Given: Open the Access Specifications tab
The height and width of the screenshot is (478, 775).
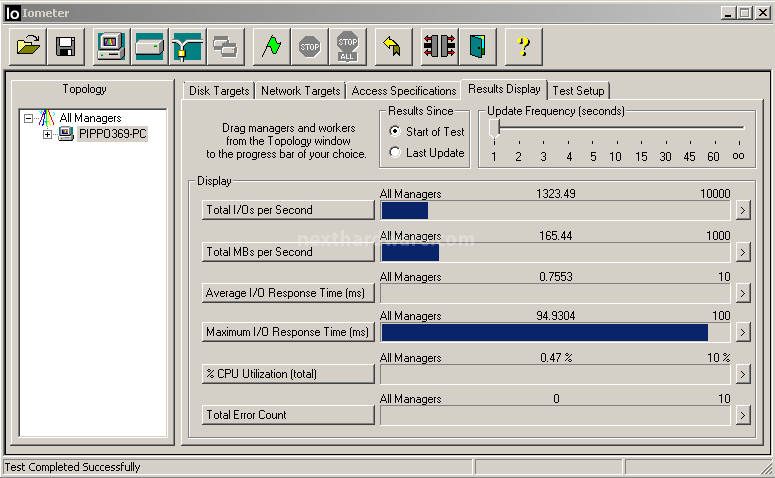Looking at the screenshot, I should pos(403,91).
